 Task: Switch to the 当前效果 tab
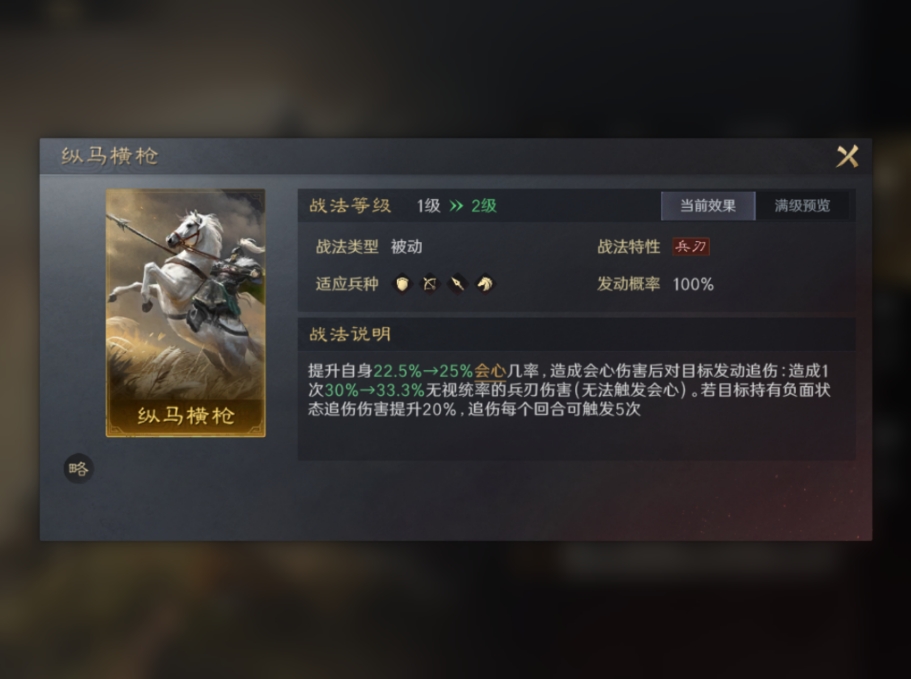click(x=708, y=206)
